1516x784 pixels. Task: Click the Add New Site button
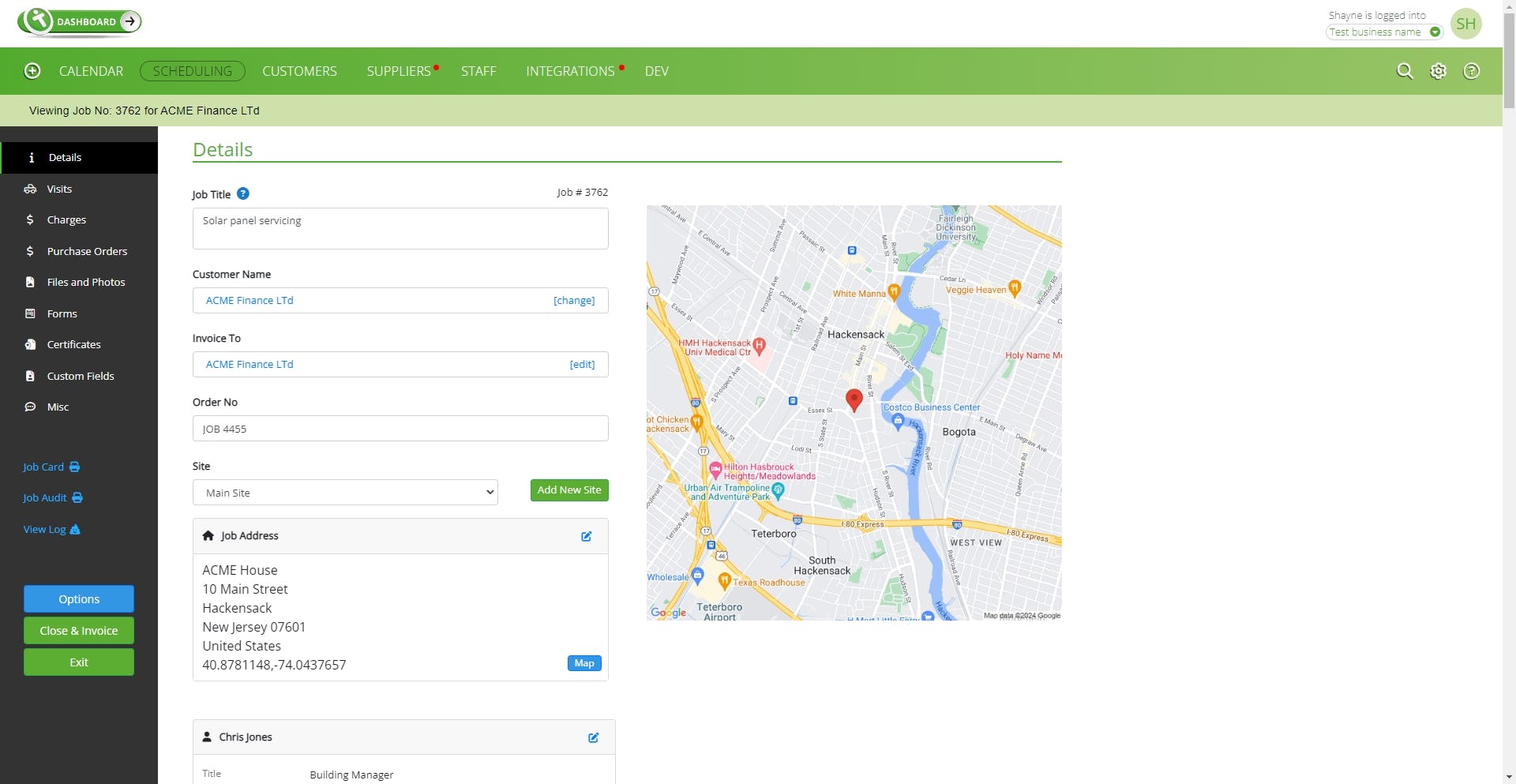(x=568, y=490)
